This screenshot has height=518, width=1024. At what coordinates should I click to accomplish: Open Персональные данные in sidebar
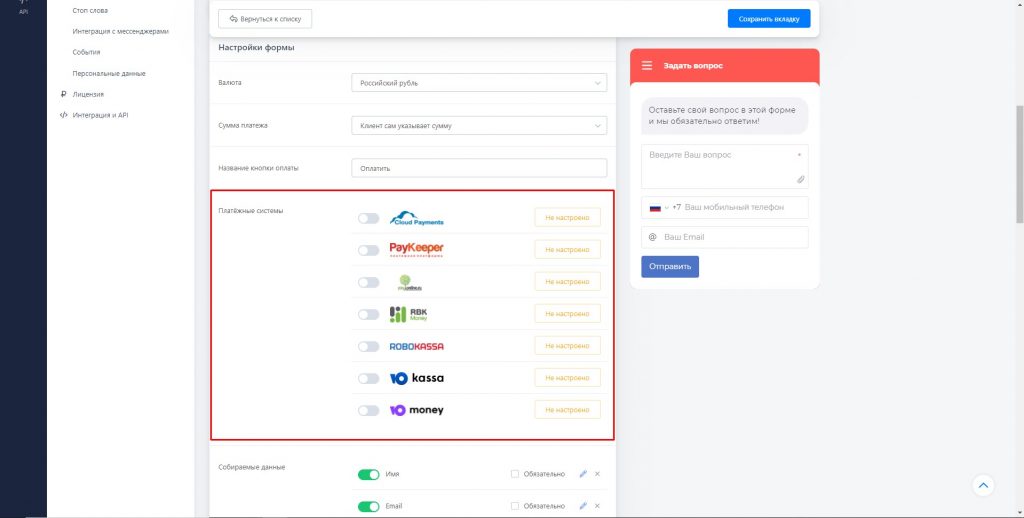coord(109,73)
